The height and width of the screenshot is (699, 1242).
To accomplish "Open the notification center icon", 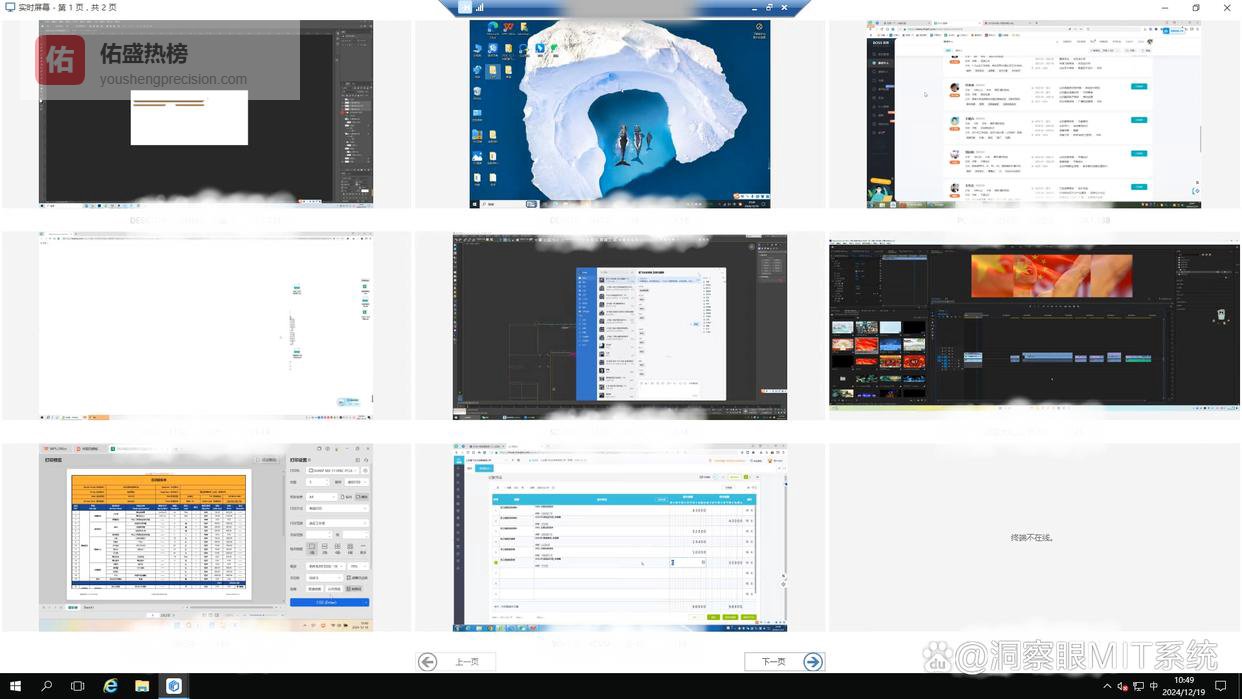I will coord(1220,686).
